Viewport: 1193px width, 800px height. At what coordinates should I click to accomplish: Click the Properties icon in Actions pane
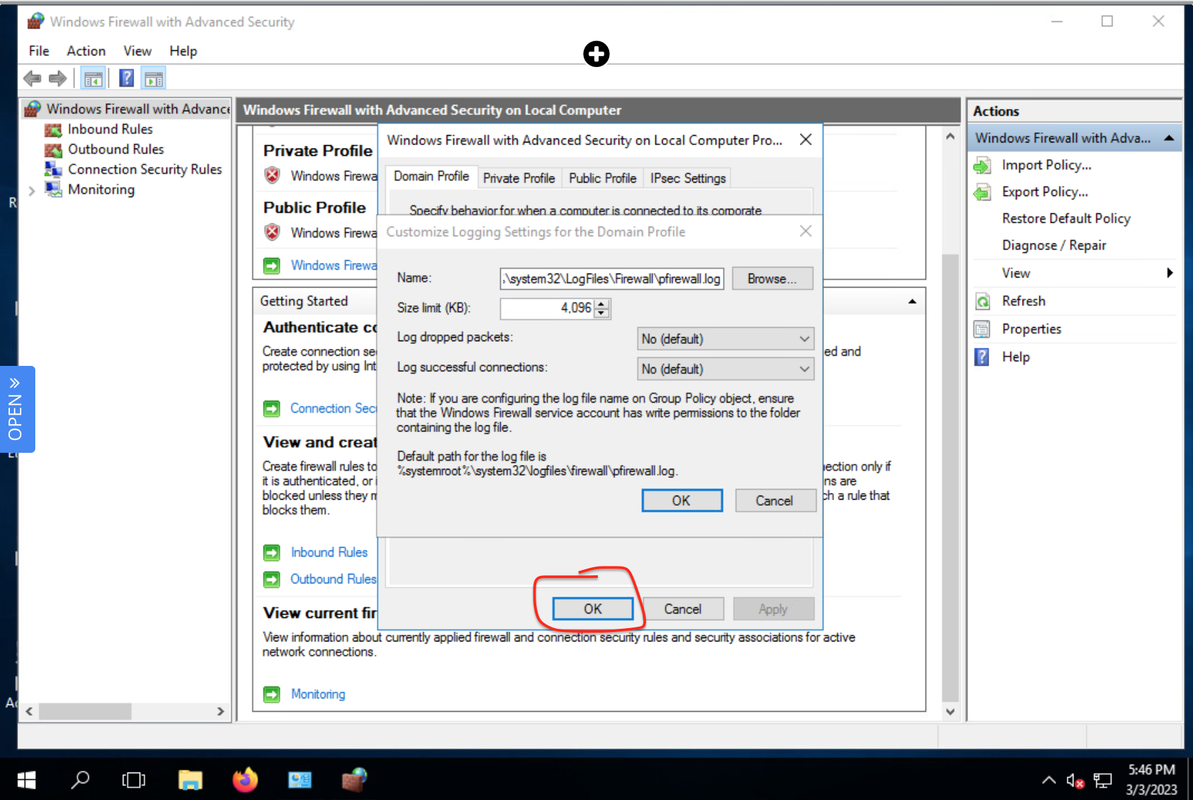[982, 329]
